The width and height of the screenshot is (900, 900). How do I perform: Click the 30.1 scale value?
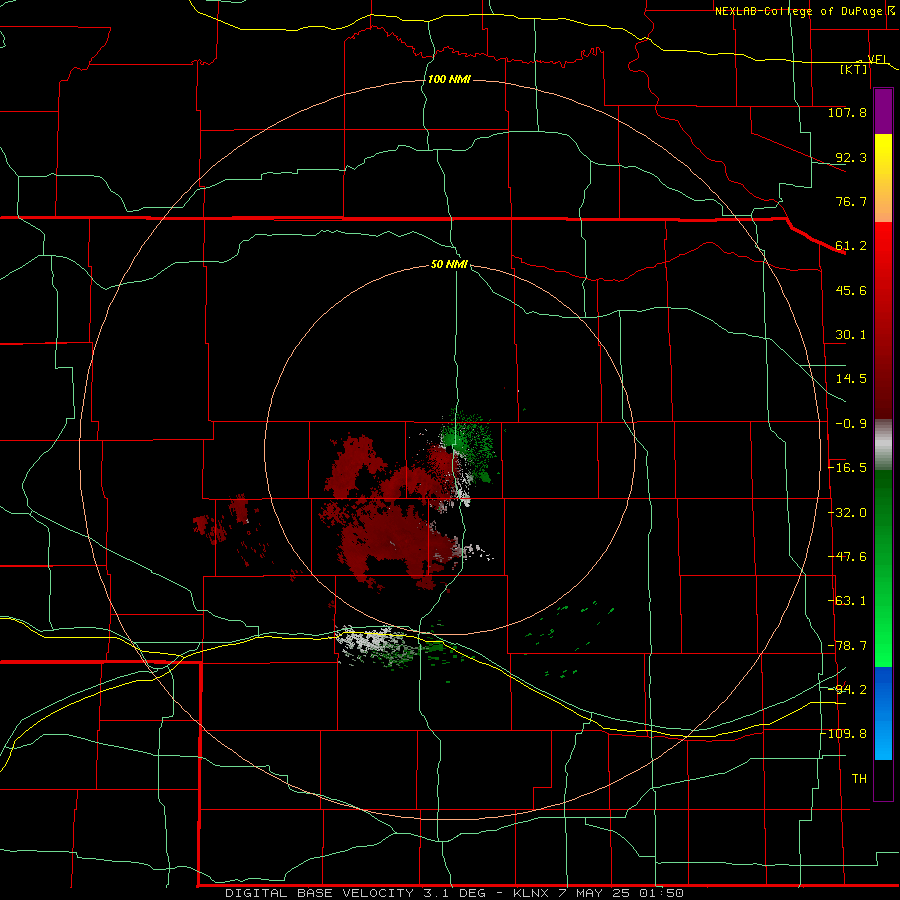point(851,335)
